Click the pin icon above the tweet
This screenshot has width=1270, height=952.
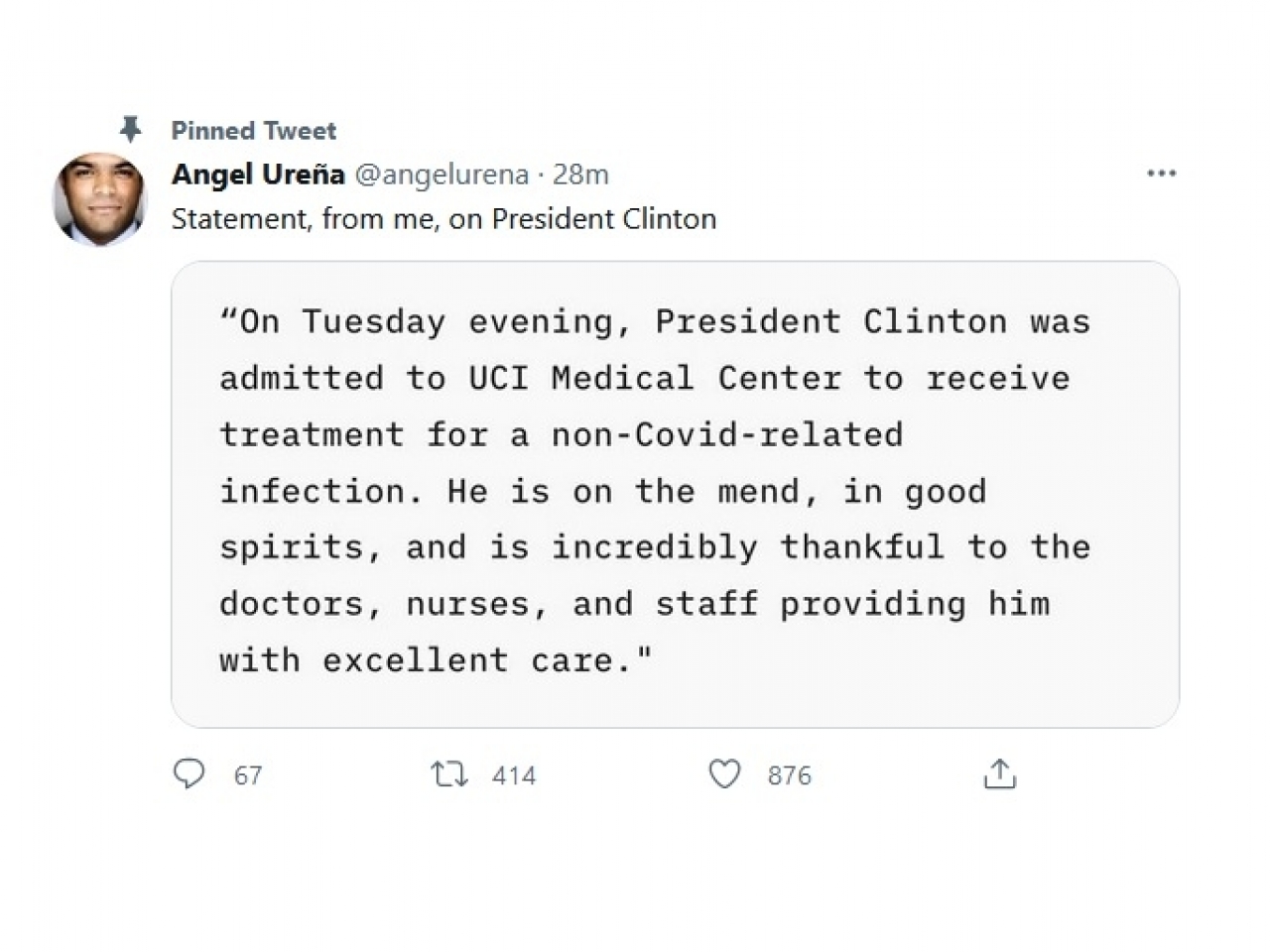pos(130,130)
